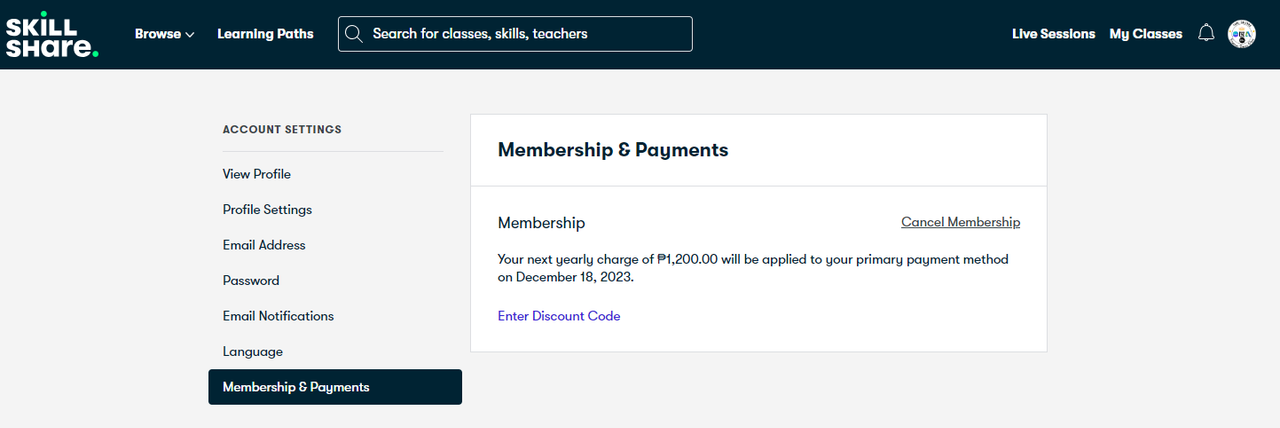
Task: Click the Skillshare logo
Action: [52, 34]
